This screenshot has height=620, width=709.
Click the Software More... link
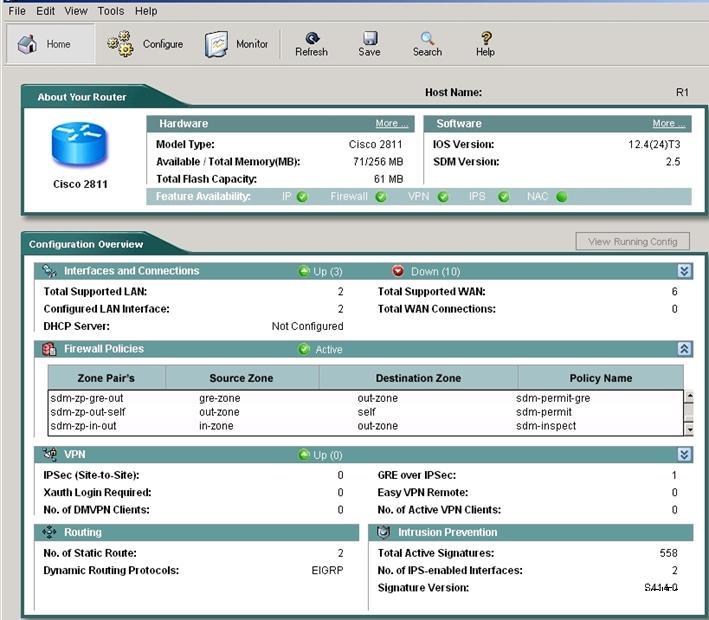point(669,123)
